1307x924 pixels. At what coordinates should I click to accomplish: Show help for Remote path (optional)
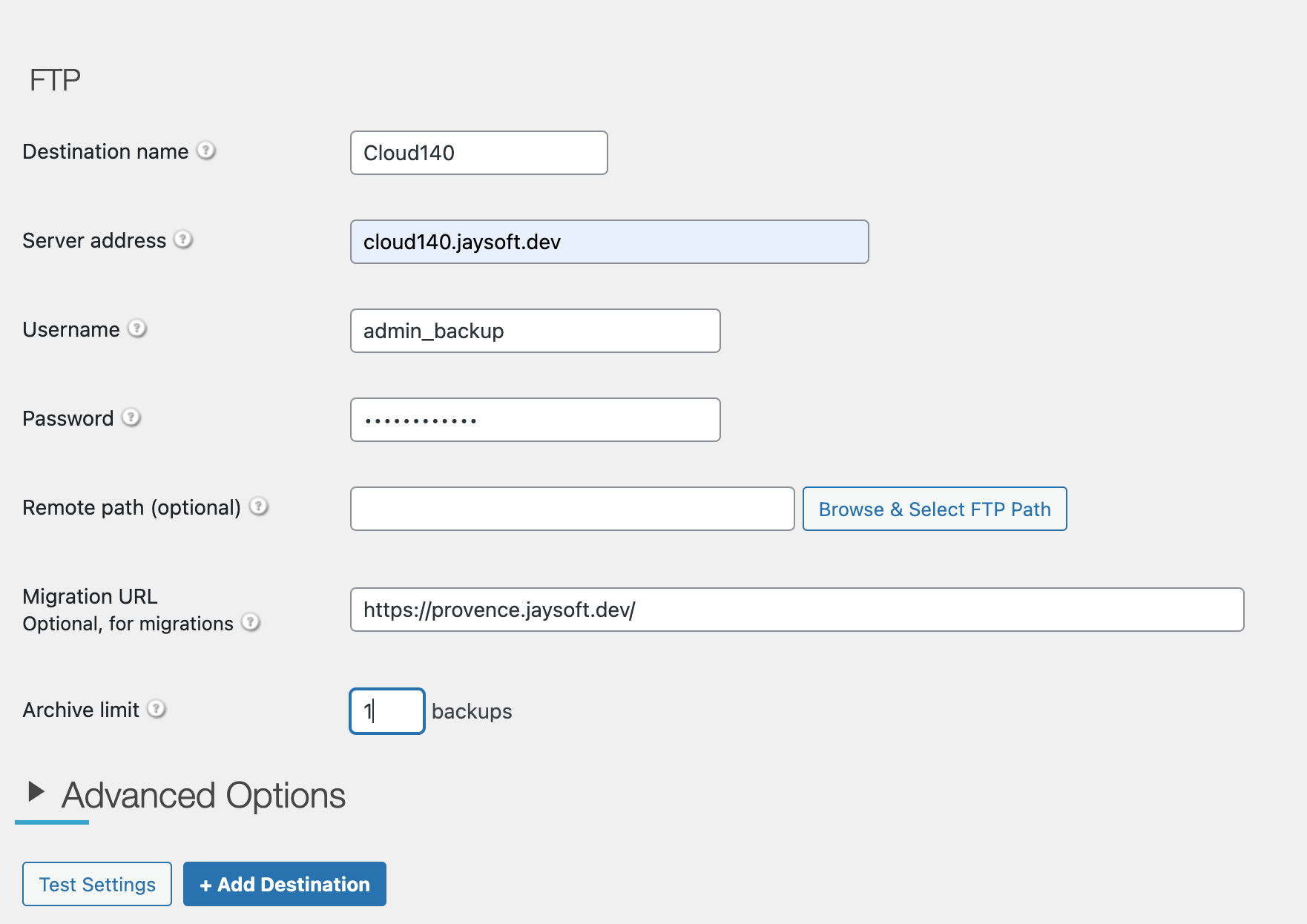pyautogui.click(x=258, y=506)
